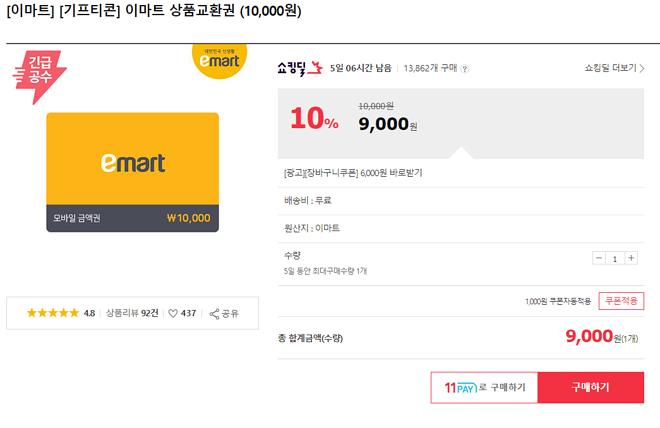
Task: Click the 쇼킹딜 logo
Action: pyautogui.click(x=300, y=68)
